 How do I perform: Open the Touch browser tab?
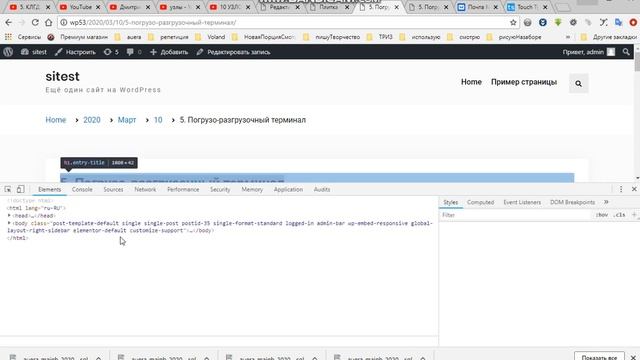click(x=527, y=7)
